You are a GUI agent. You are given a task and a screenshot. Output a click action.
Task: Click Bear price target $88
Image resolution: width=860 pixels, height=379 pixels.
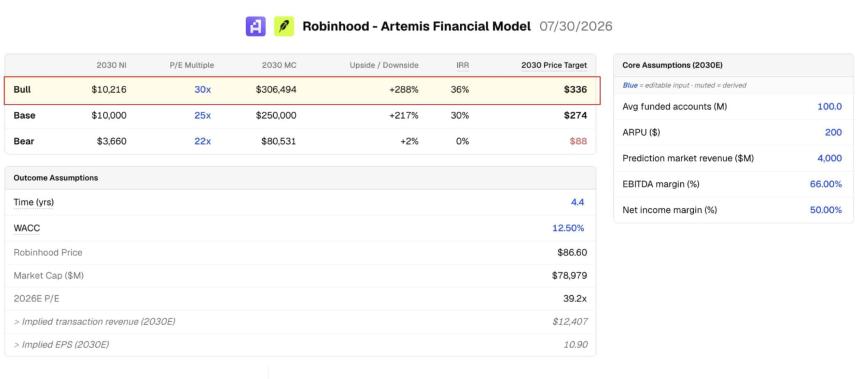(578, 141)
